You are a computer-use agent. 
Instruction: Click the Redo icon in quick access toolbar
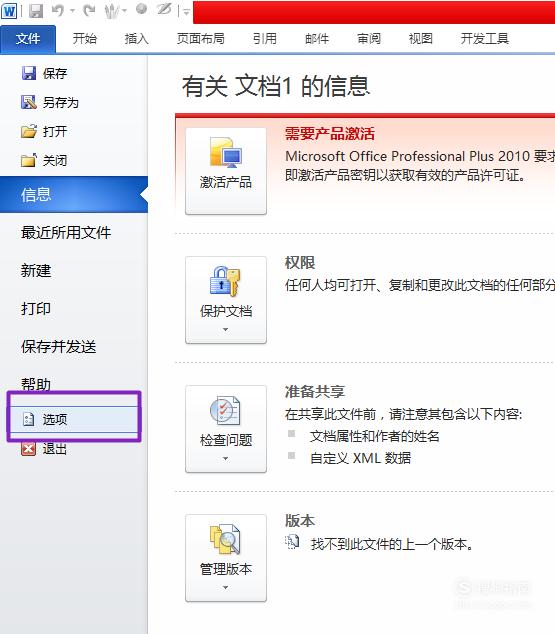[x=89, y=11]
